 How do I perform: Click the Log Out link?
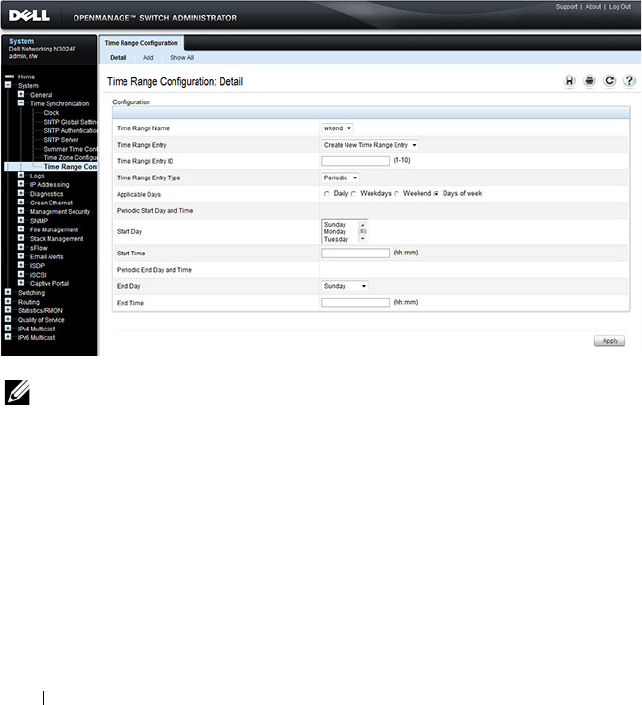(620, 7)
